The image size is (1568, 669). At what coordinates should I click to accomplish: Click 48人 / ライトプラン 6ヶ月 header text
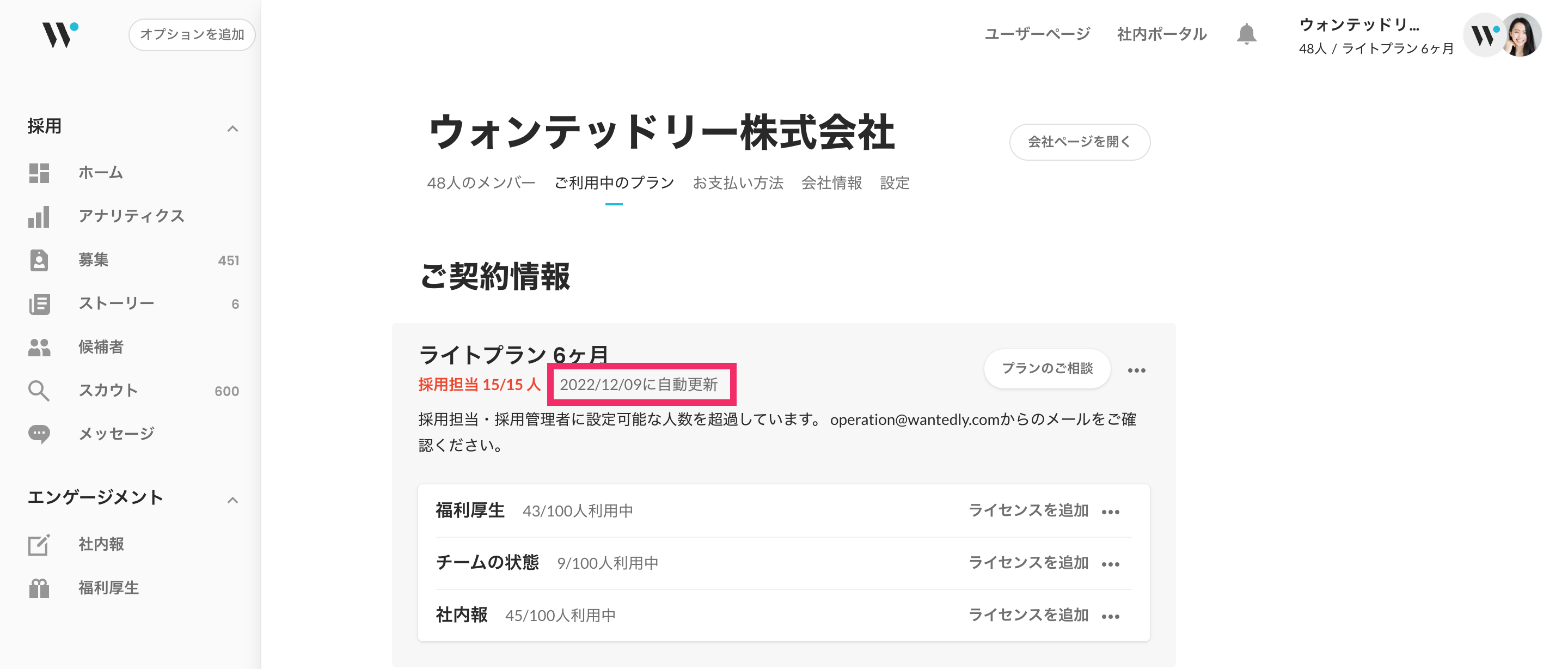click(x=1376, y=48)
